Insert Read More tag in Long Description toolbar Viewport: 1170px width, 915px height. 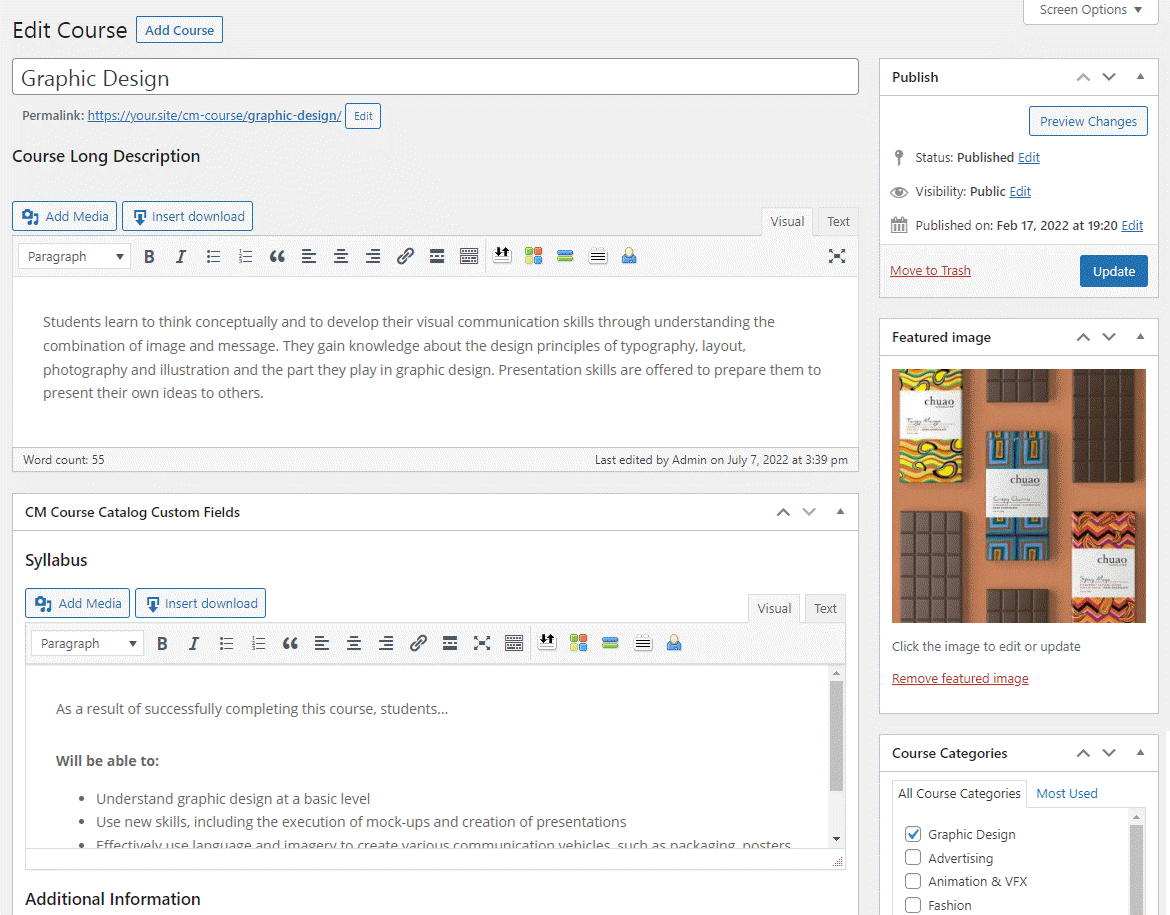tap(437, 257)
